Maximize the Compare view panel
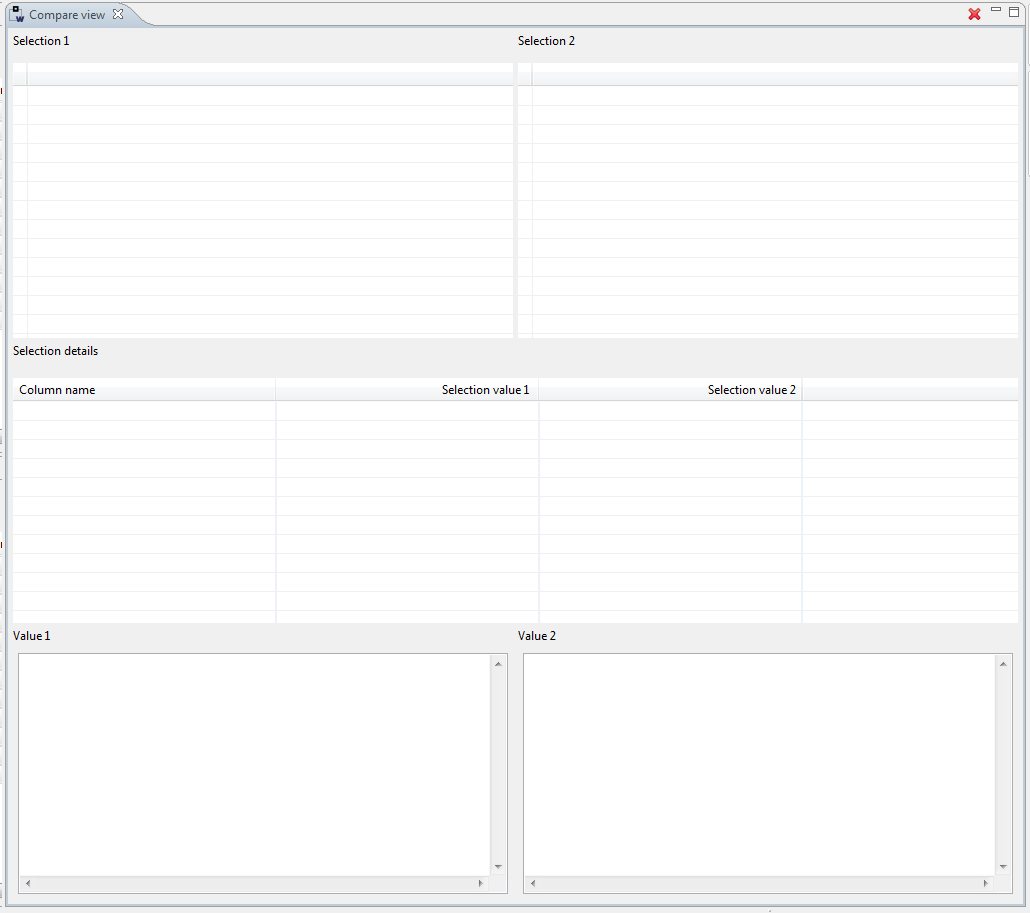The height and width of the screenshot is (913, 1030). [x=1014, y=12]
